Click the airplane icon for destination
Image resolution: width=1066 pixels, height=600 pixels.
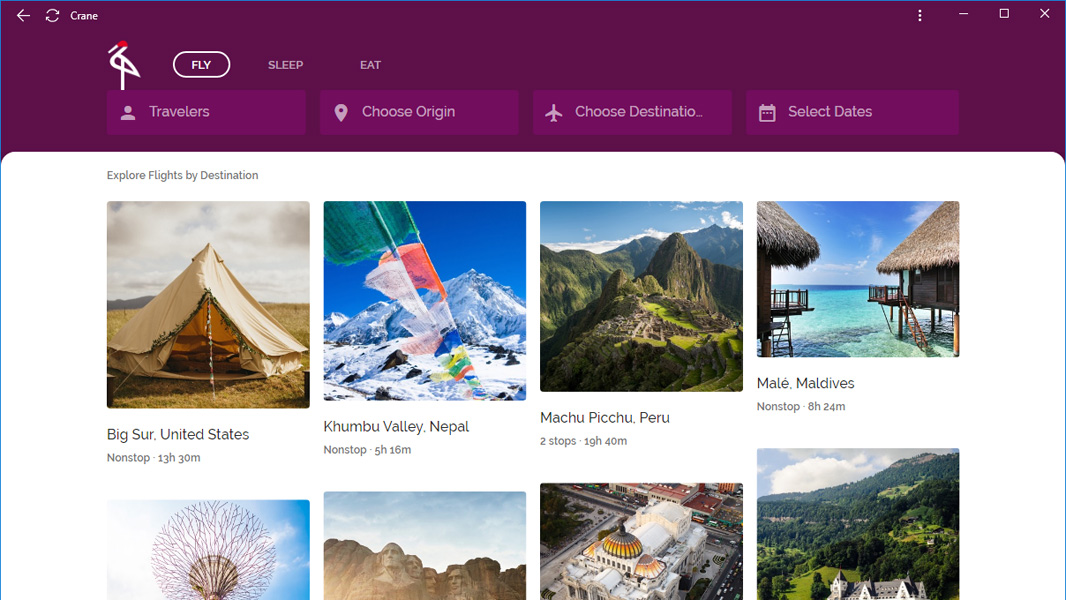[x=554, y=113]
